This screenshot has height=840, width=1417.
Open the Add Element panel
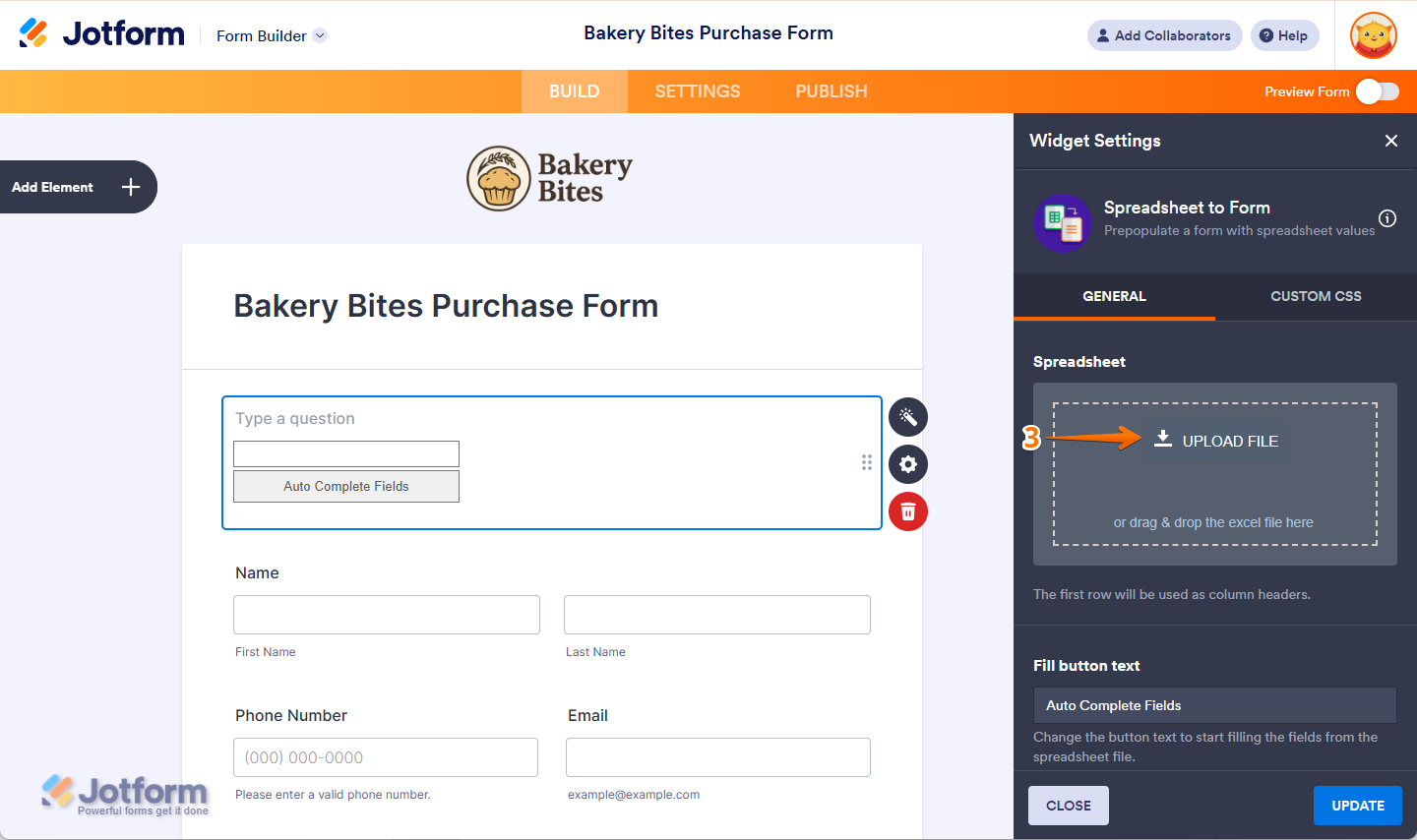[x=77, y=187]
